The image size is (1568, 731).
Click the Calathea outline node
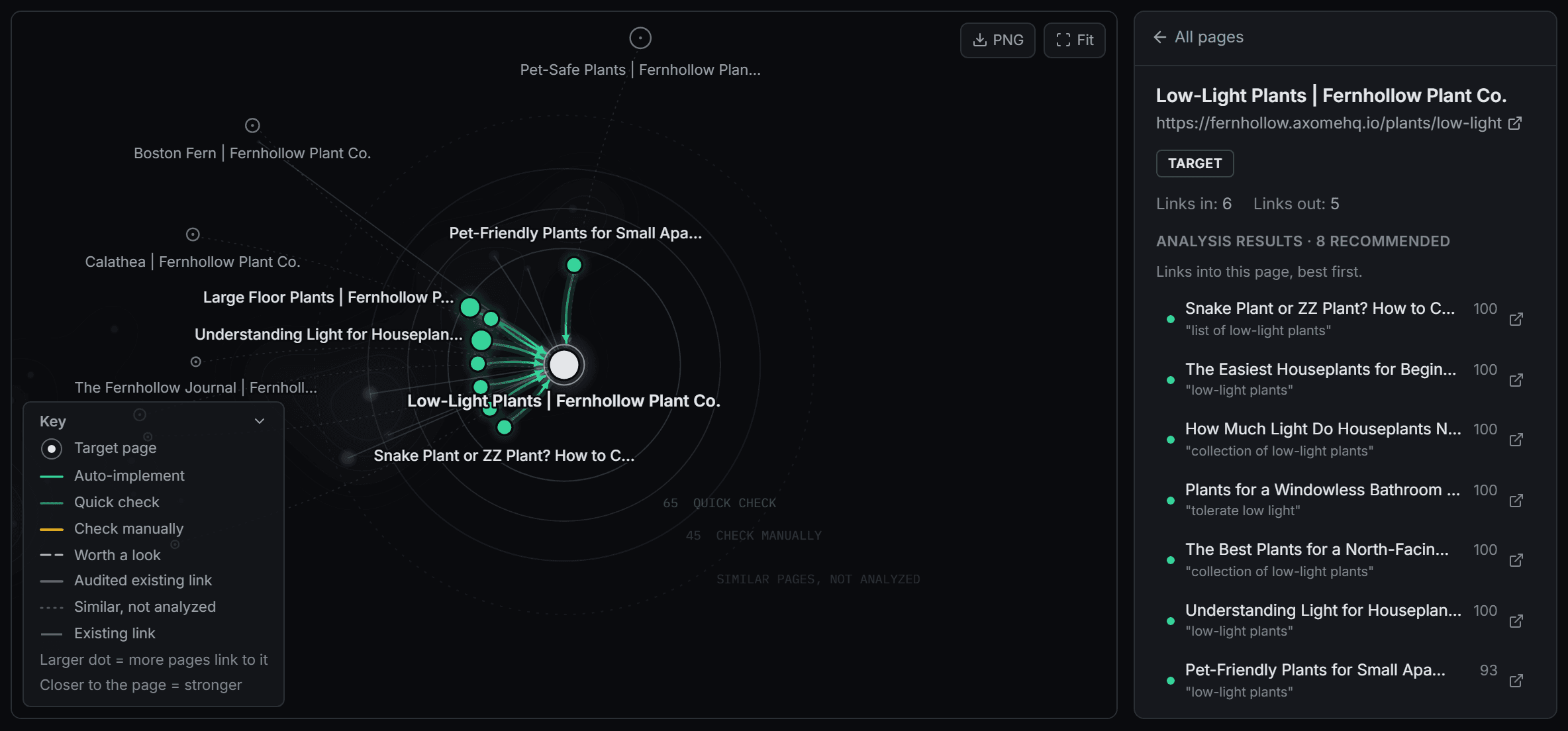[193, 234]
